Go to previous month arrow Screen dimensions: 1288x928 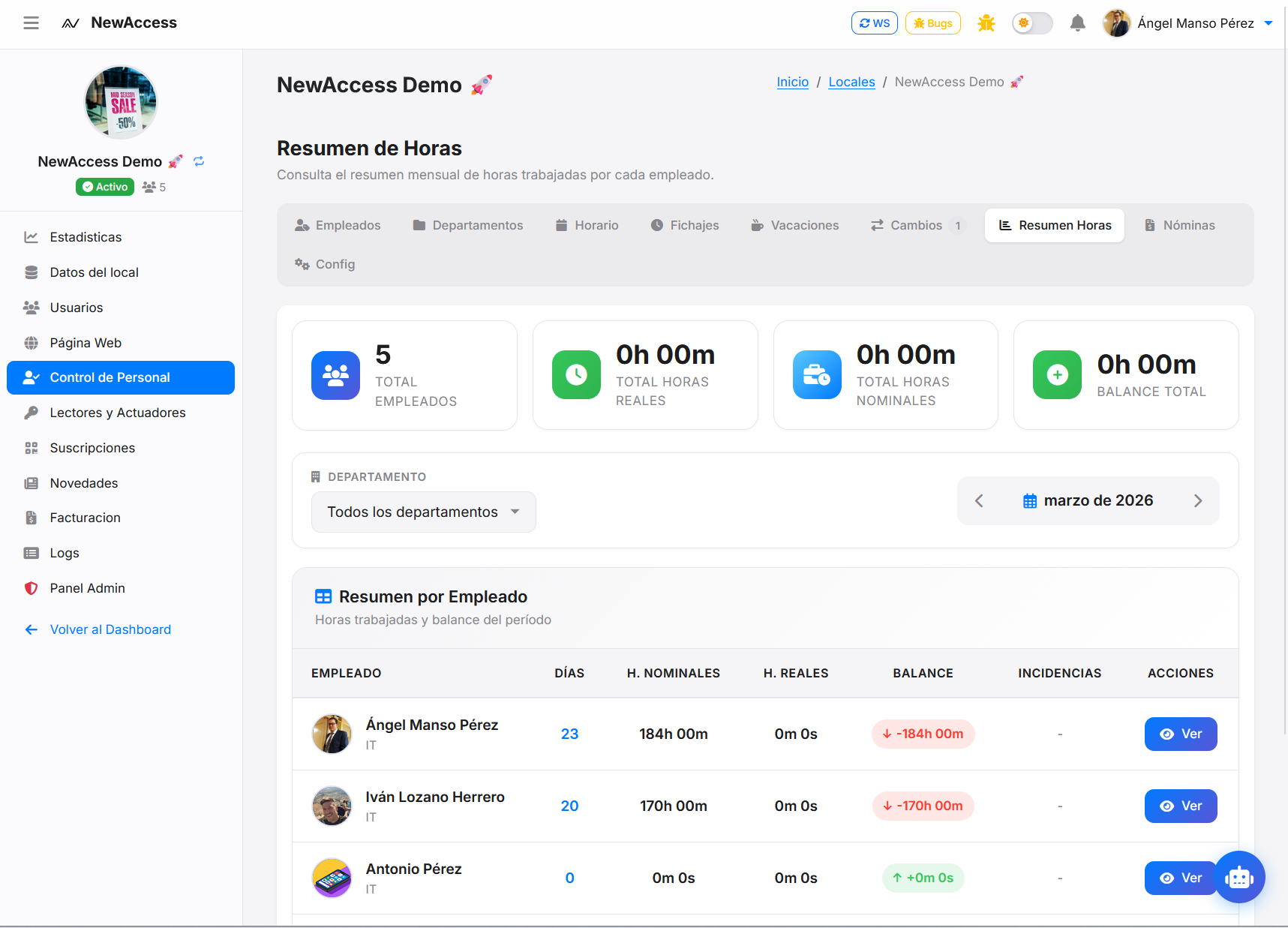point(979,501)
